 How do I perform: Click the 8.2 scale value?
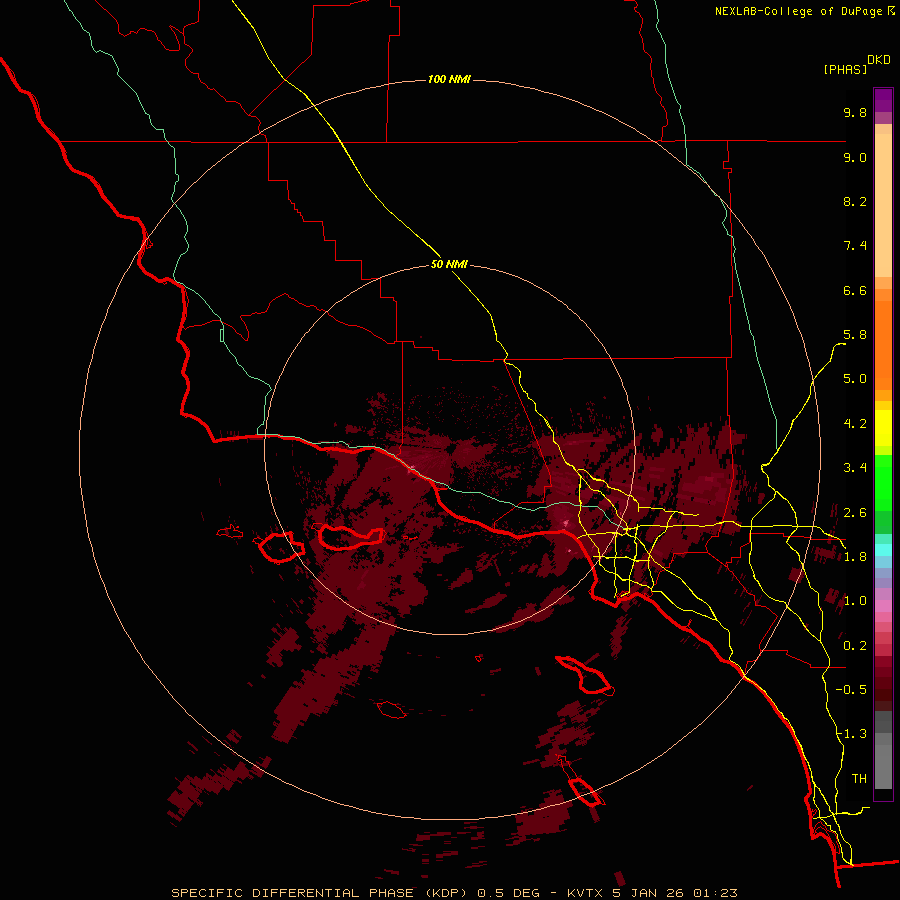pos(855,201)
